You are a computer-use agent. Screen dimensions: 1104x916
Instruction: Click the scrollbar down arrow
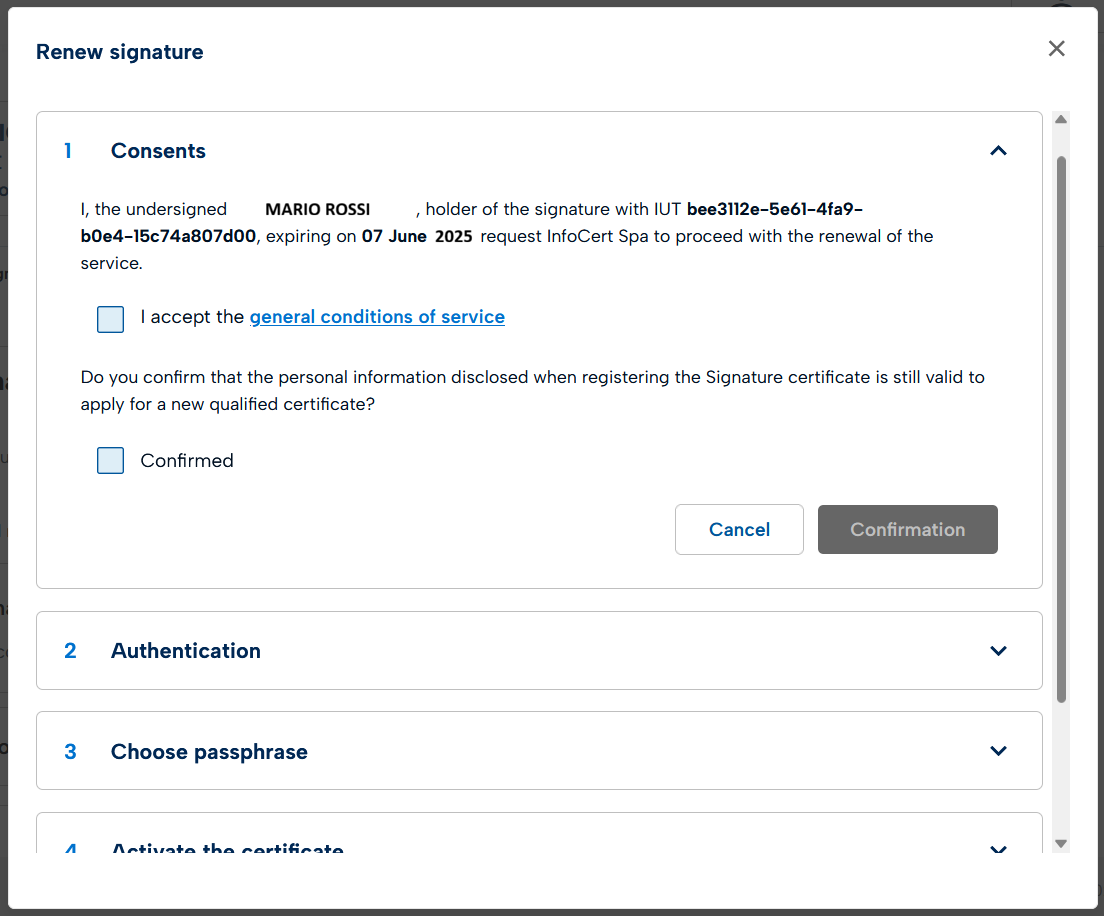click(1061, 843)
